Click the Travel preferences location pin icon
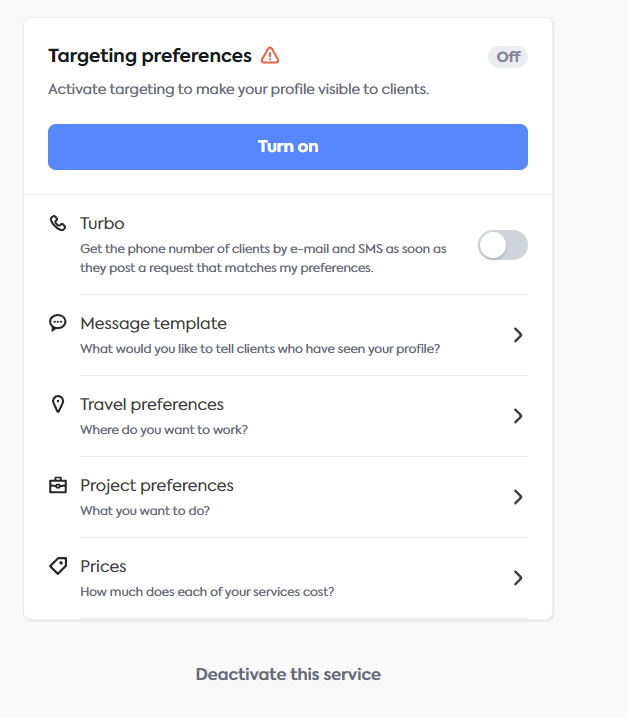 (x=58, y=404)
